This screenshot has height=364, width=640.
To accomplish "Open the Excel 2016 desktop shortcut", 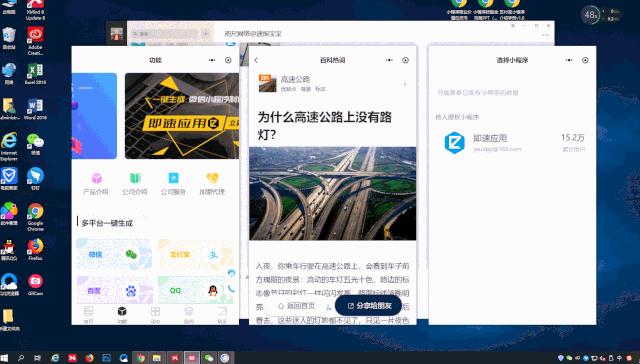I will tap(35, 74).
